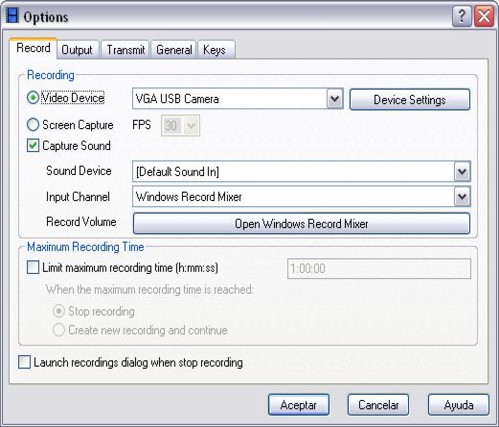
Task: Click the question mark help icon
Action: click(x=462, y=16)
